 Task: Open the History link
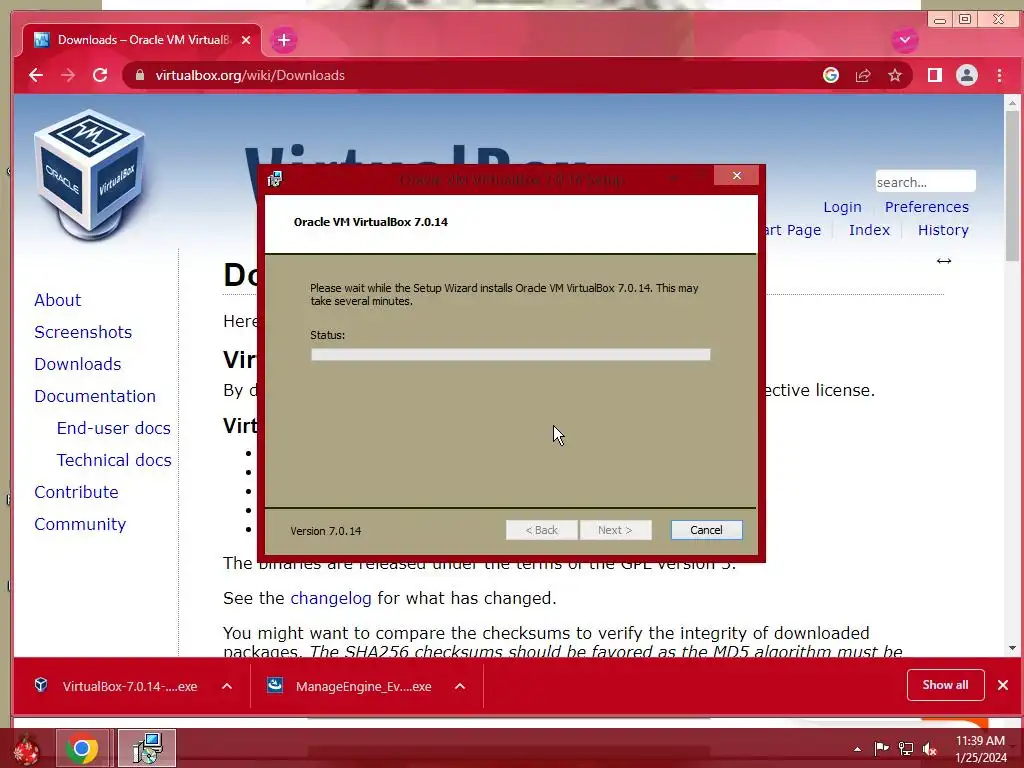pyautogui.click(x=943, y=230)
